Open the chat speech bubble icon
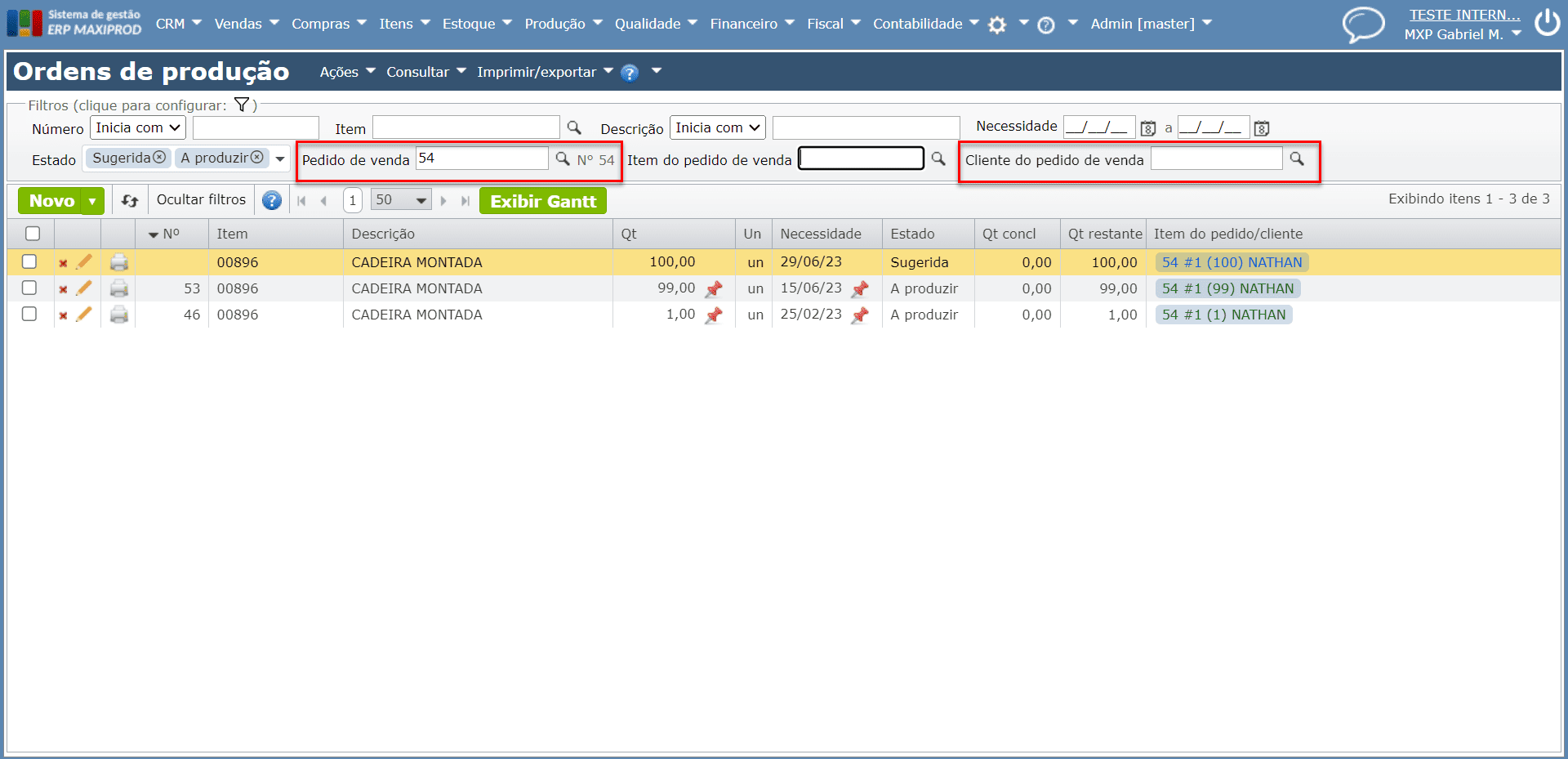This screenshot has height=759, width=1568. (1363, 25)
